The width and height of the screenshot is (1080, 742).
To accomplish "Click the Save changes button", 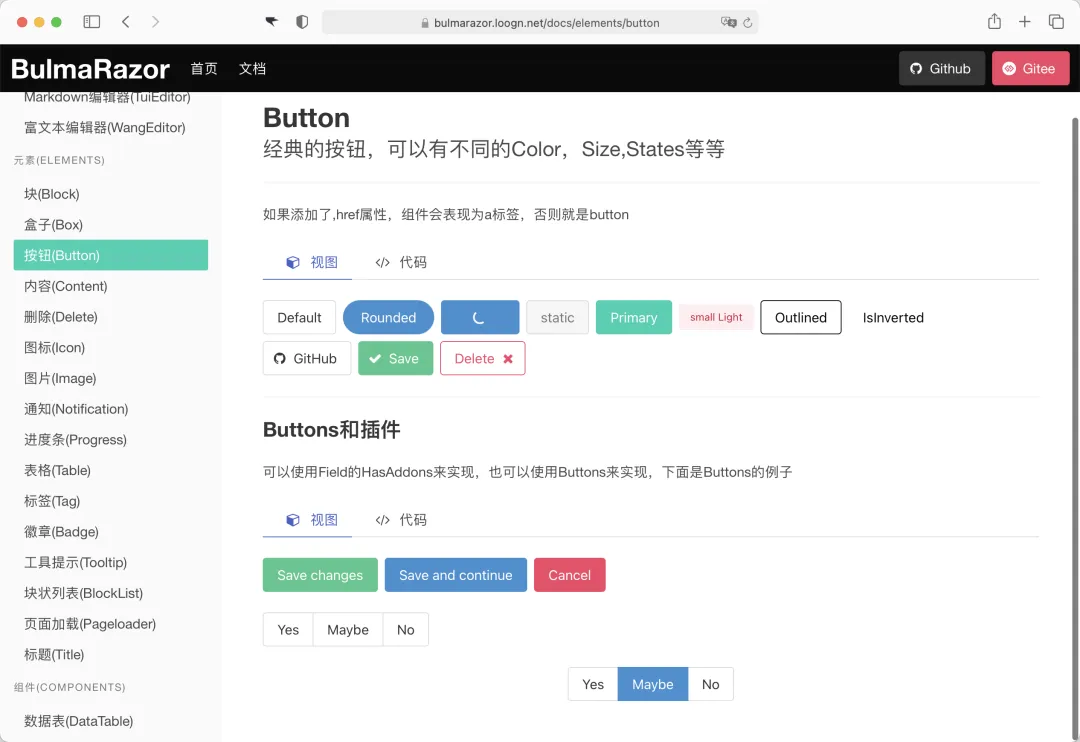I will 320,575.
